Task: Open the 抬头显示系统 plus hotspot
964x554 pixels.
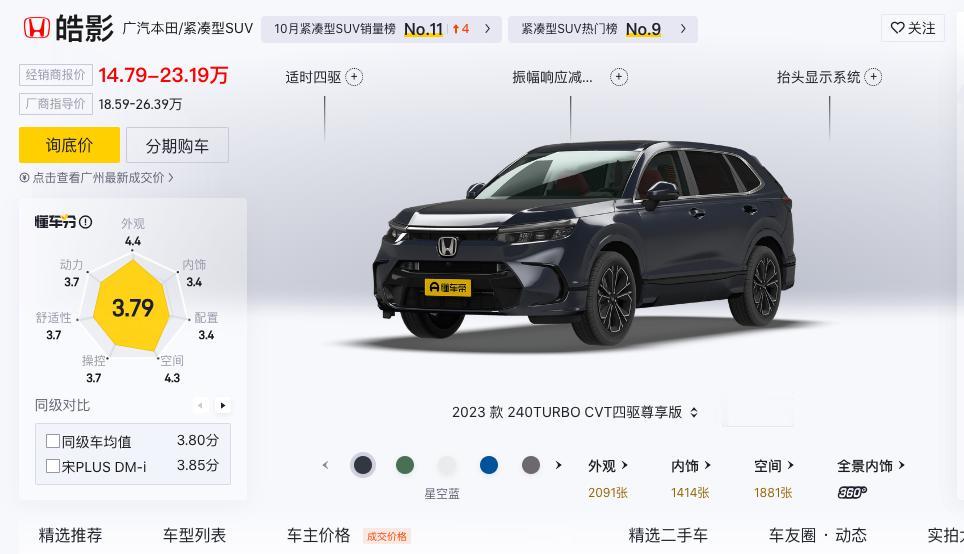Action: click(x=873, y=77)
